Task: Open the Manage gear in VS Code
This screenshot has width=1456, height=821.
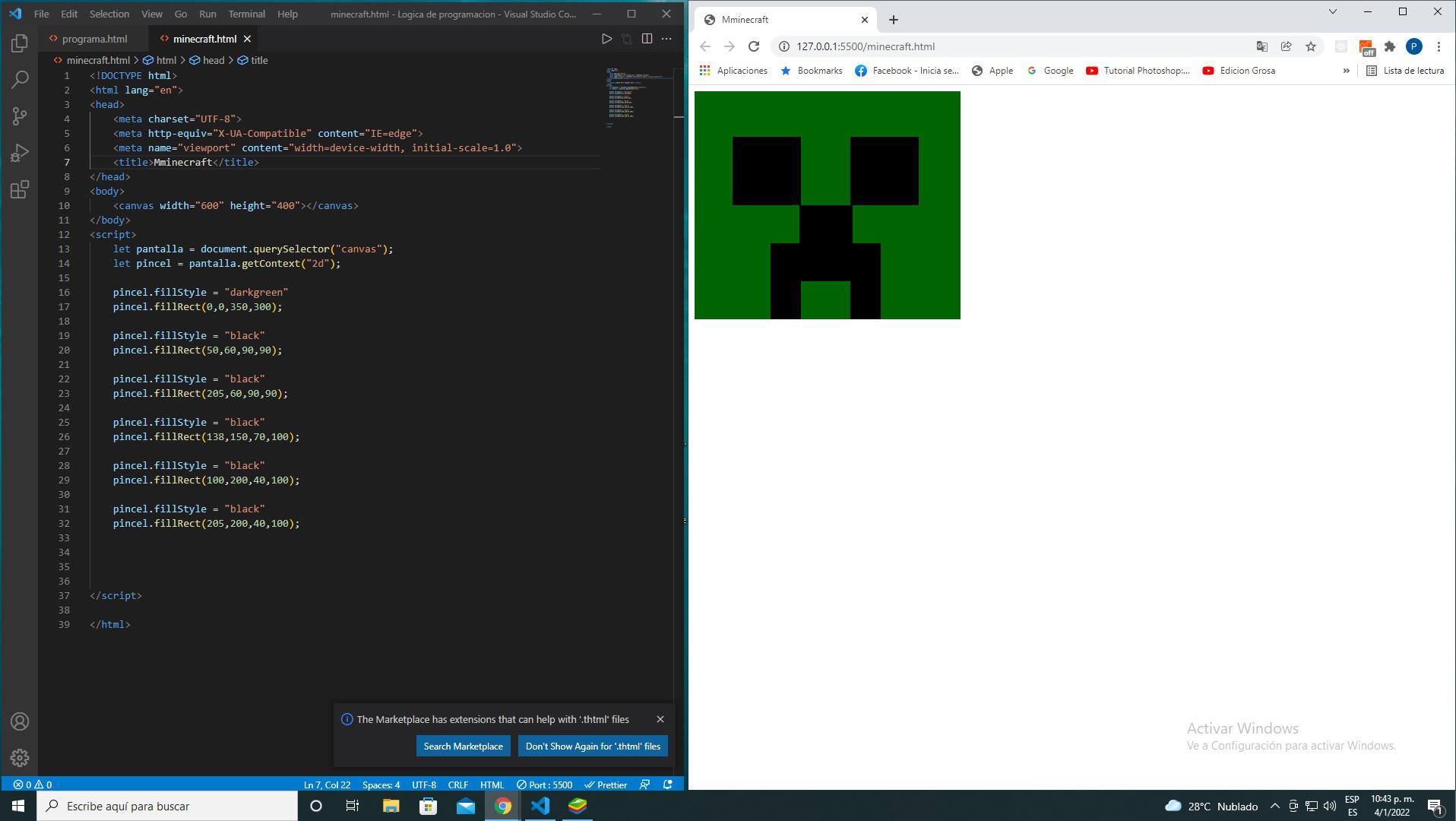Action: 20,758
